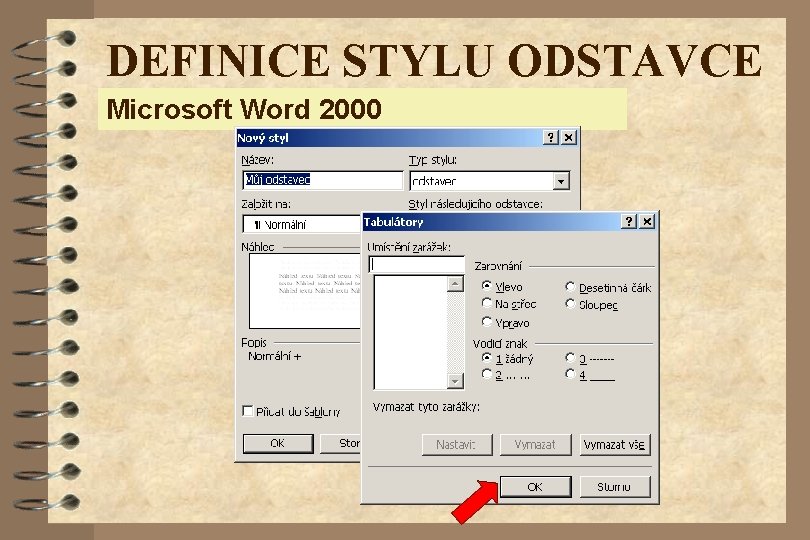Click the help button in Tabulátory title bar
810x540 pixels.
point(628,222)
